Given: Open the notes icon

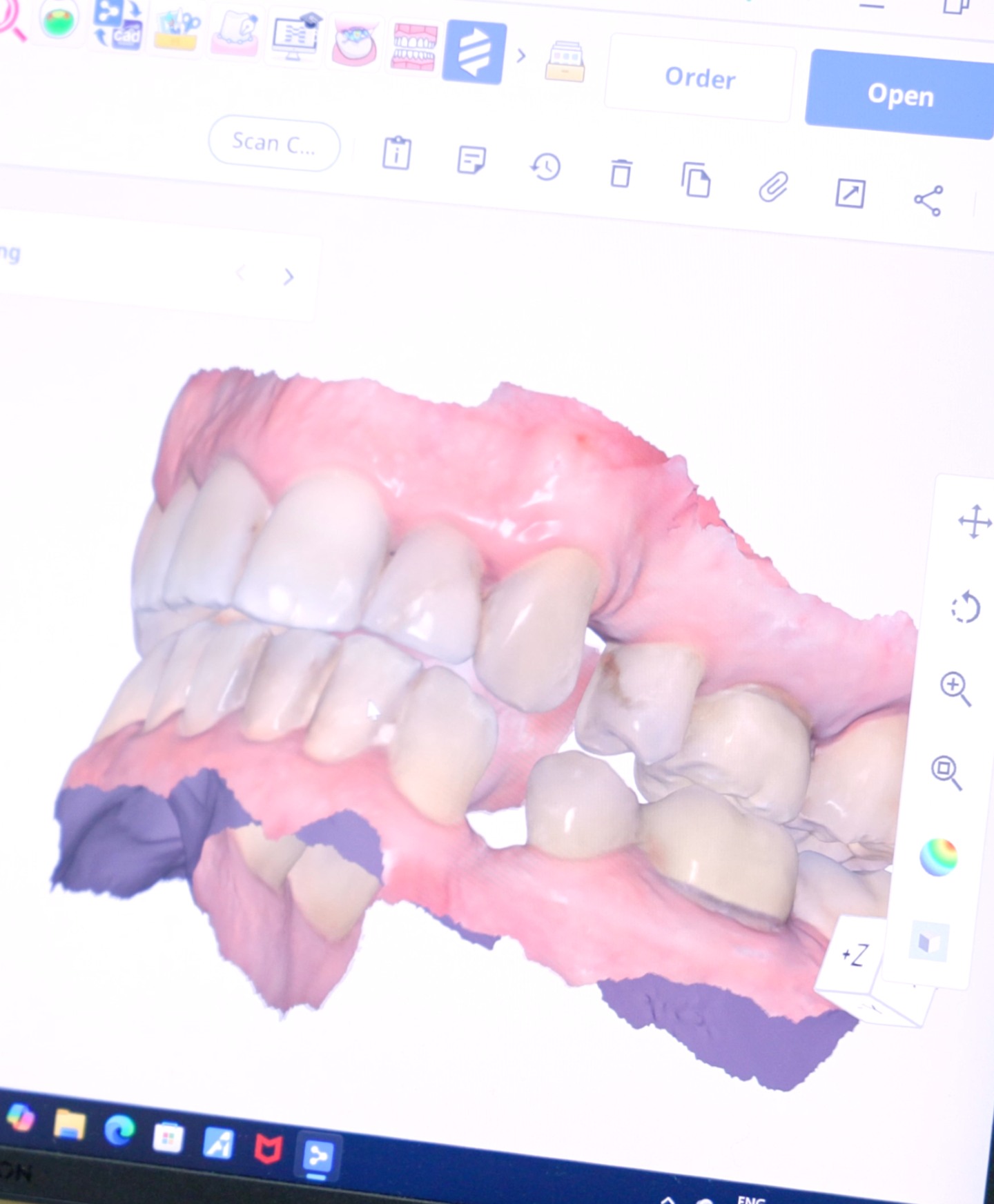Looking at the screenshot, I should (x=471, y=160).
